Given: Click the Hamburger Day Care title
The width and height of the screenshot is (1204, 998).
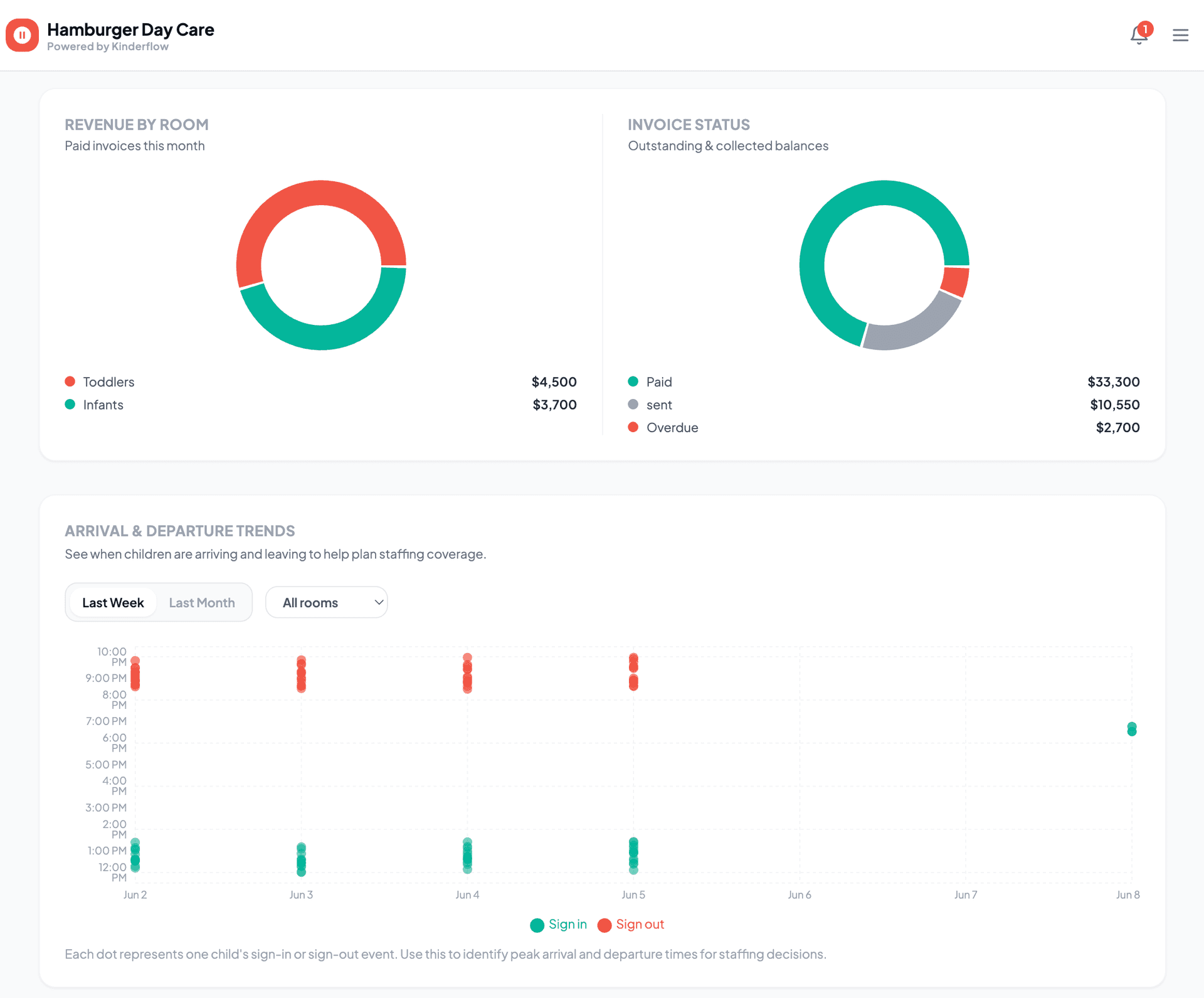Looking at the screenshot, I should pos(130,29).
